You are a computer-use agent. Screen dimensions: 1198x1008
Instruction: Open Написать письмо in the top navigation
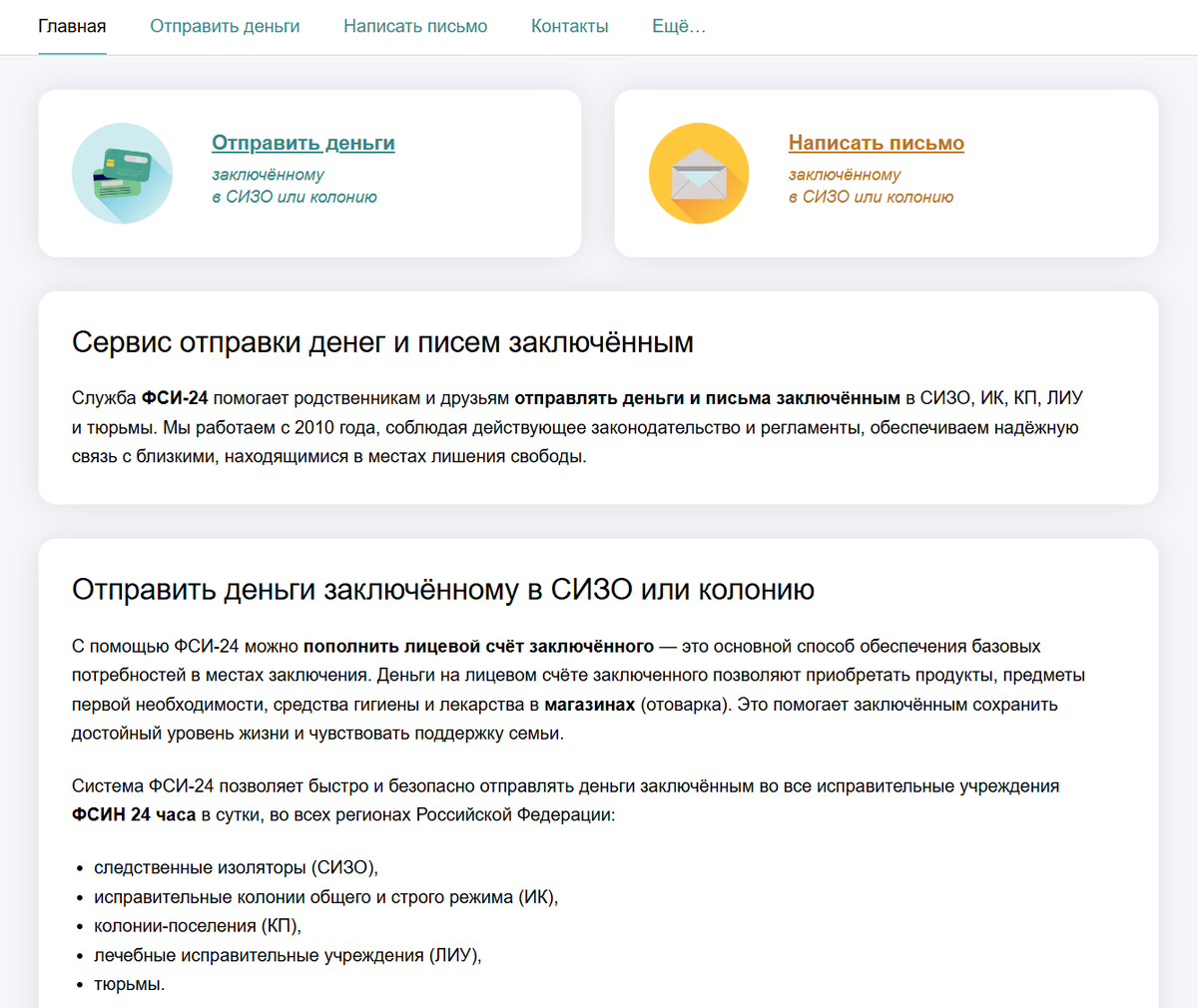(x=415, y=27)
